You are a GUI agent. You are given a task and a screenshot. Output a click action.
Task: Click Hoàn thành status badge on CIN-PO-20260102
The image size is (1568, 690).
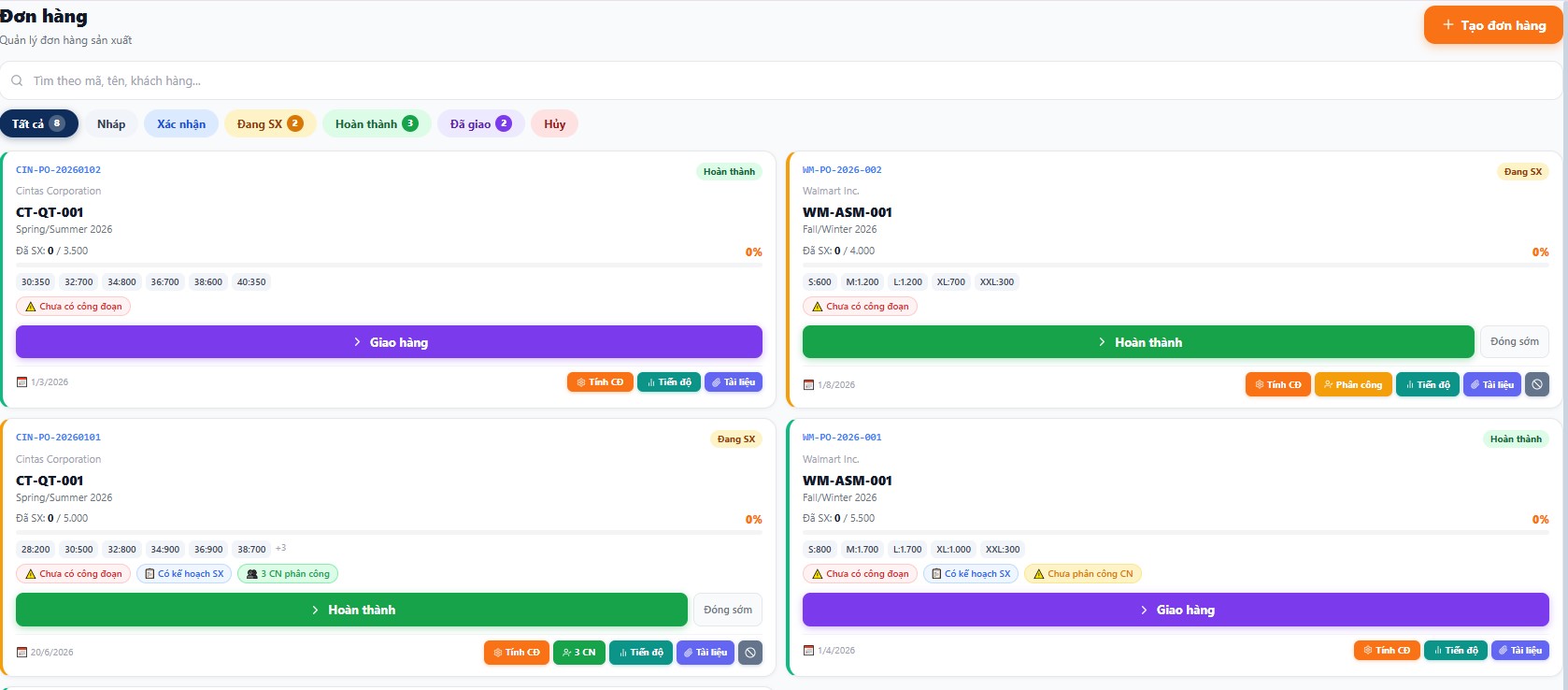[729, 171]
